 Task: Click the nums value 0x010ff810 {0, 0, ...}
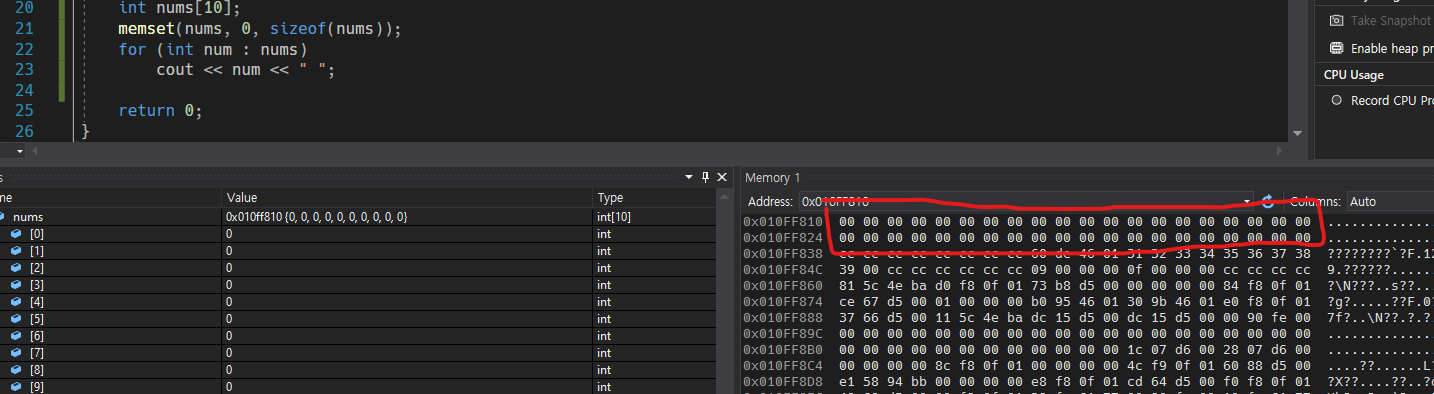point(317,216)
